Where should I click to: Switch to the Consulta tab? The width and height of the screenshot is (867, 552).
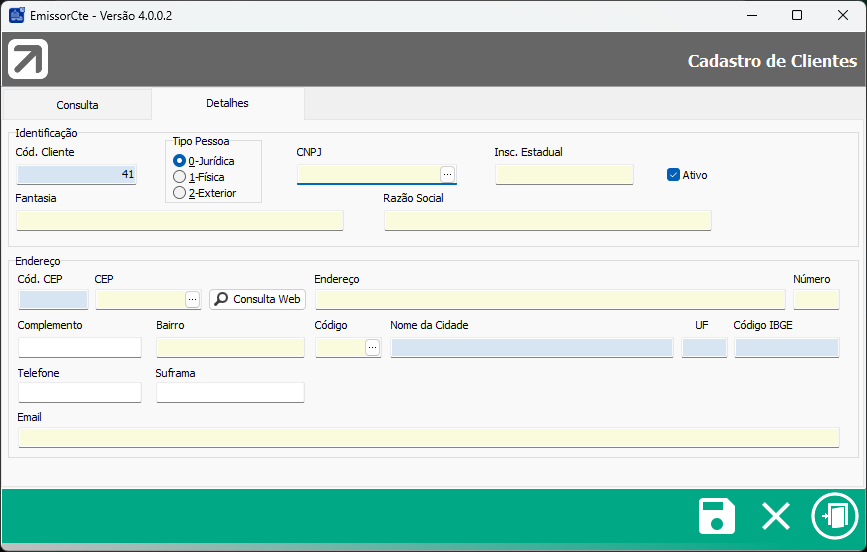tap(77, 104)
